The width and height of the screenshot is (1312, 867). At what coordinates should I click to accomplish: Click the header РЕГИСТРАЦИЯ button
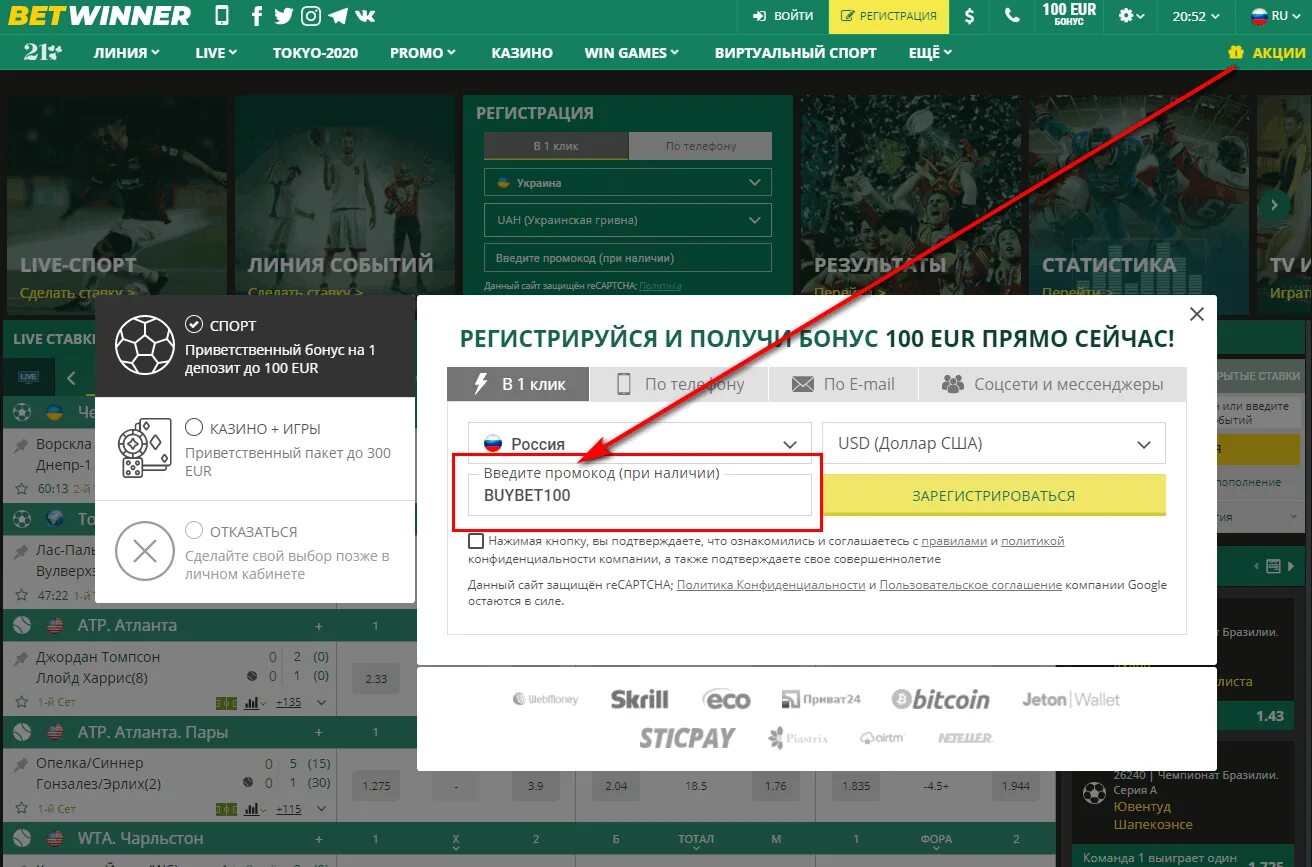(x=889, y=16)
